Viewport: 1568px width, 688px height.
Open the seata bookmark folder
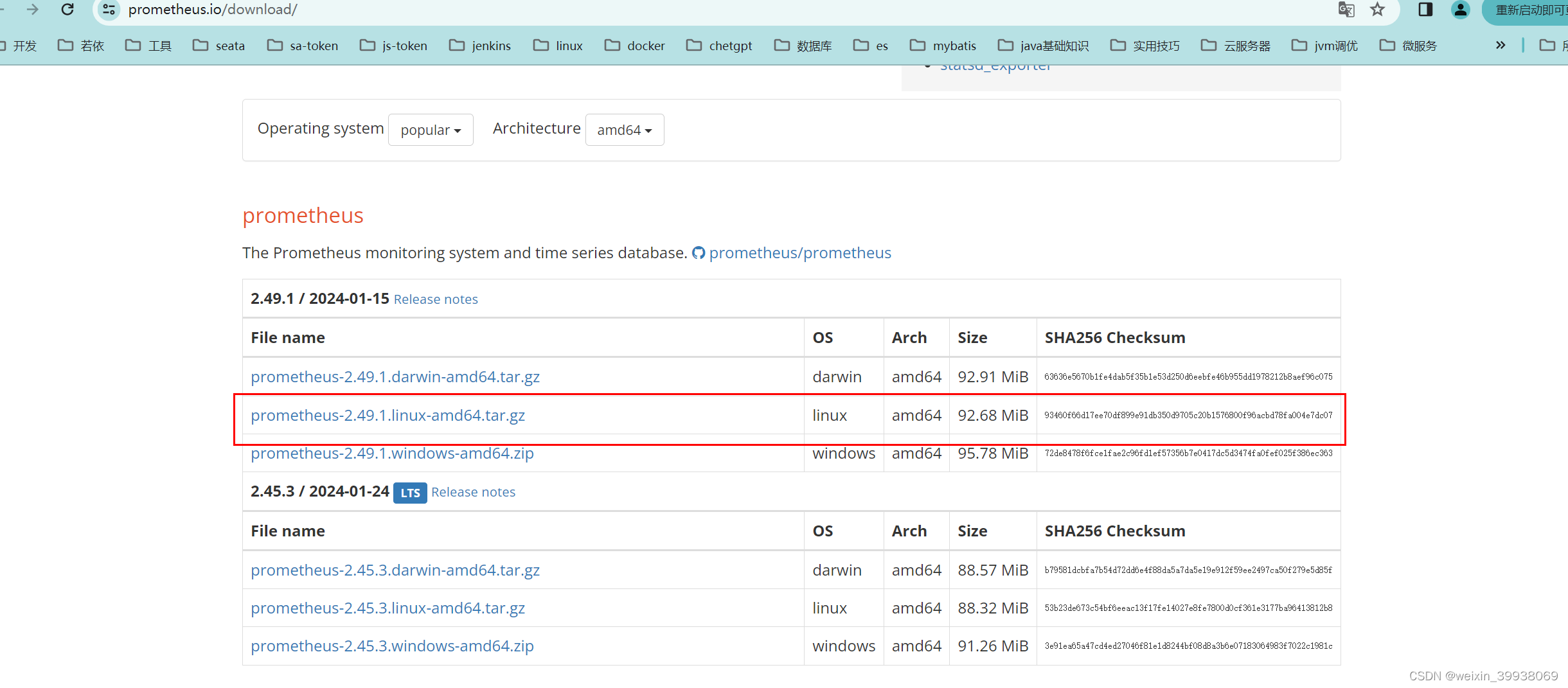pyautogui.click(x=218, y=46)
